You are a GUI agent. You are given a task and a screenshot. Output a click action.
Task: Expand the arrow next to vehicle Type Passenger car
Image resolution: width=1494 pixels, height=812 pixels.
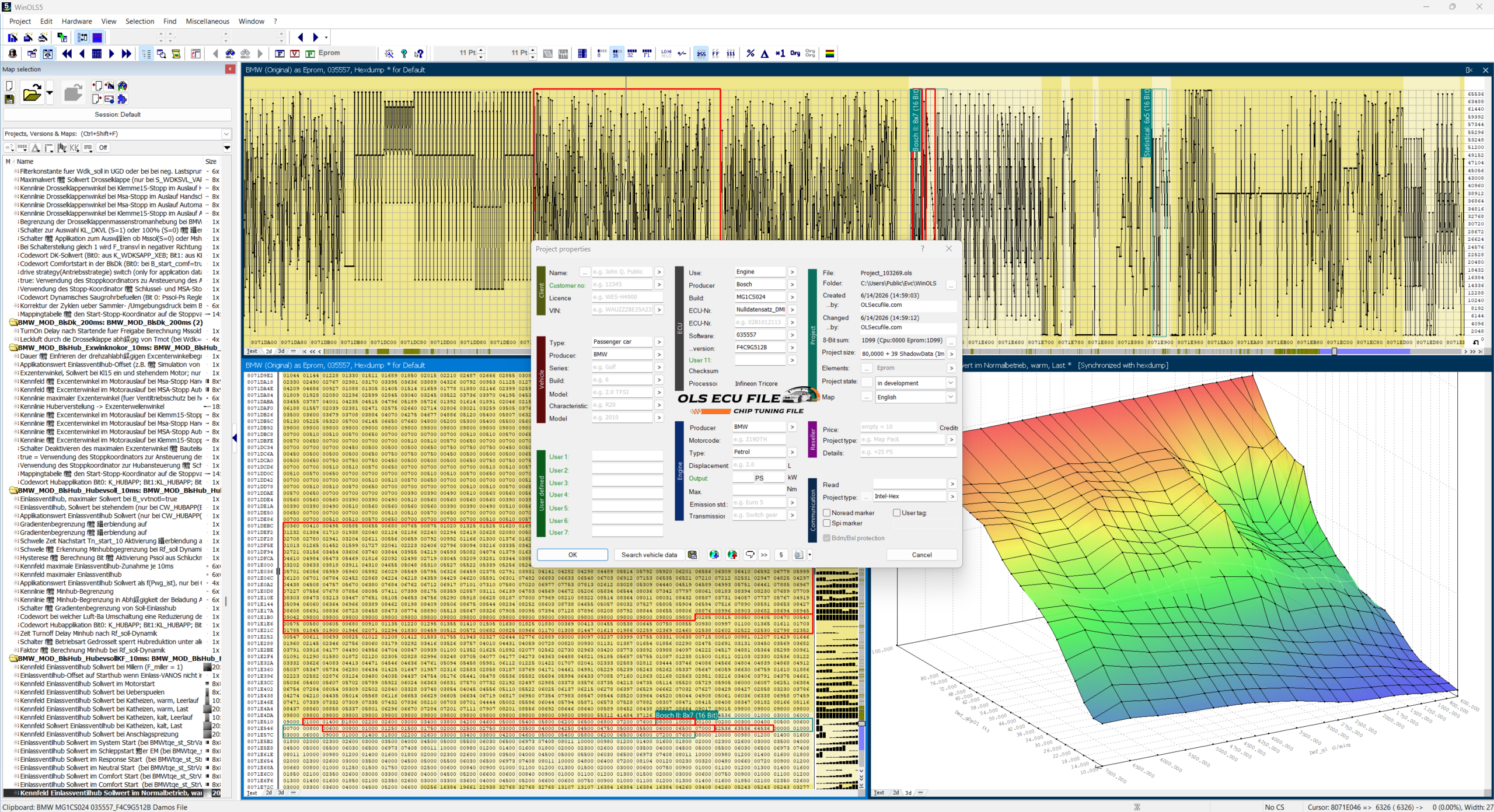pos(659,342)
